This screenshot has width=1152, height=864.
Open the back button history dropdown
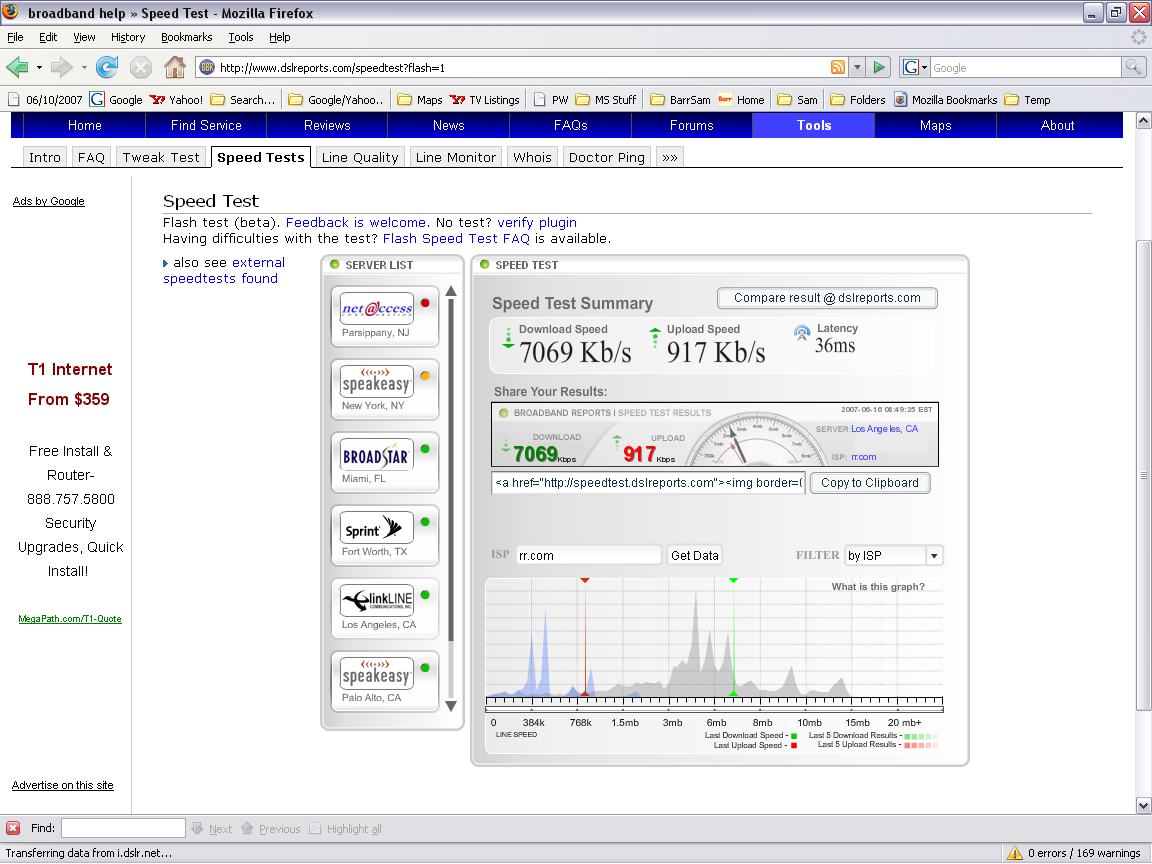click(39, 68)
